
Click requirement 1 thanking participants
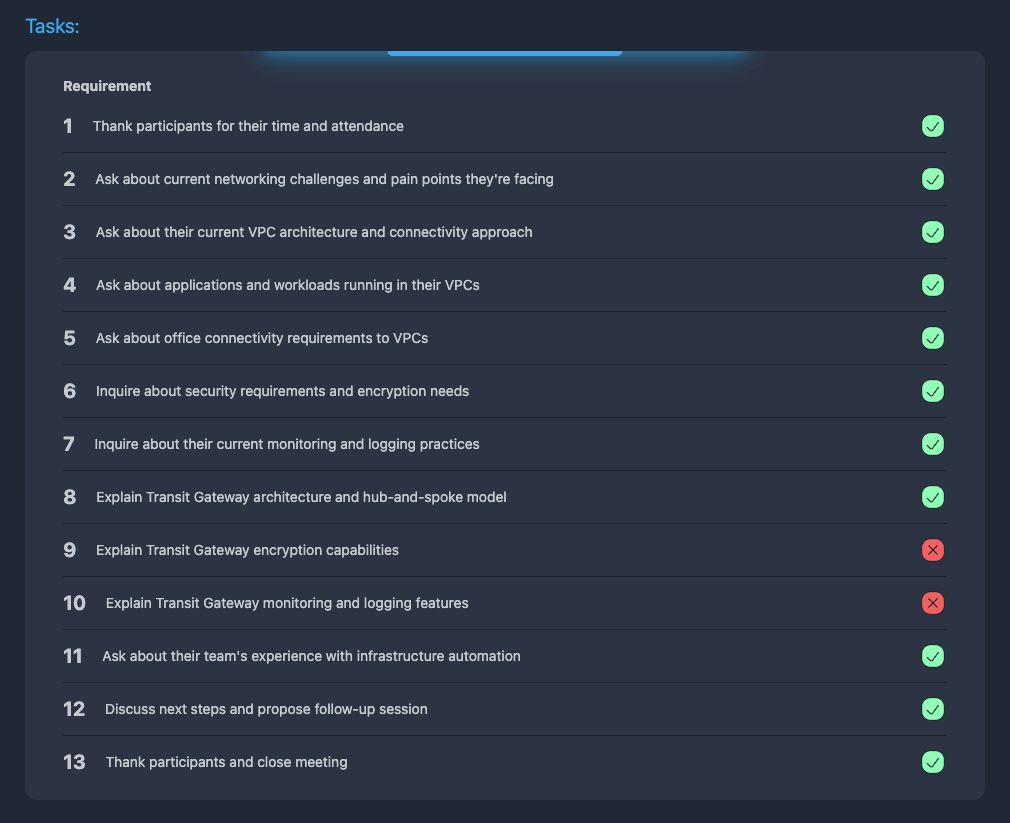tap(248, 126)
